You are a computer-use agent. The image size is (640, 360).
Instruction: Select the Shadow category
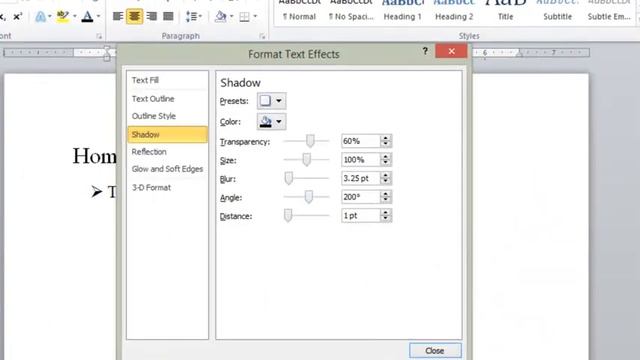(x=167, y=135)
